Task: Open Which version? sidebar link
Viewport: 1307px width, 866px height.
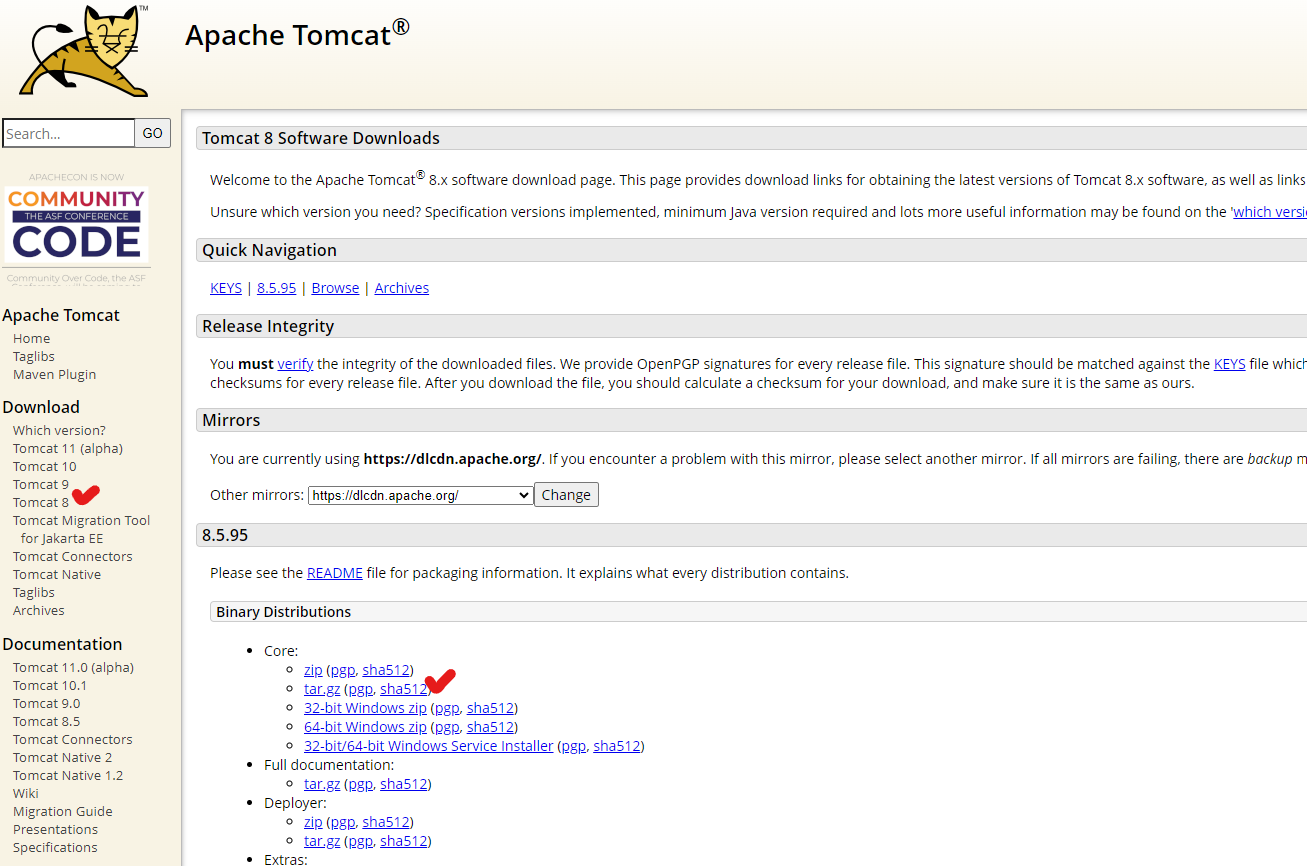Action: (x=59, y=431)
